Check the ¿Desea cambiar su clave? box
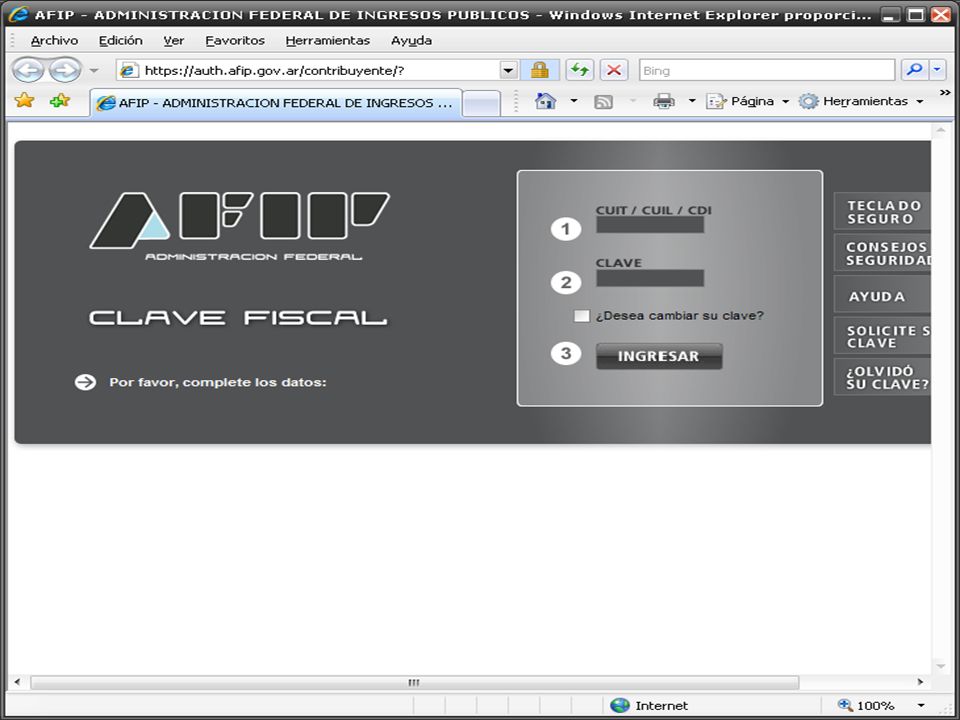The image size is (960, 720). pos(581,316)
